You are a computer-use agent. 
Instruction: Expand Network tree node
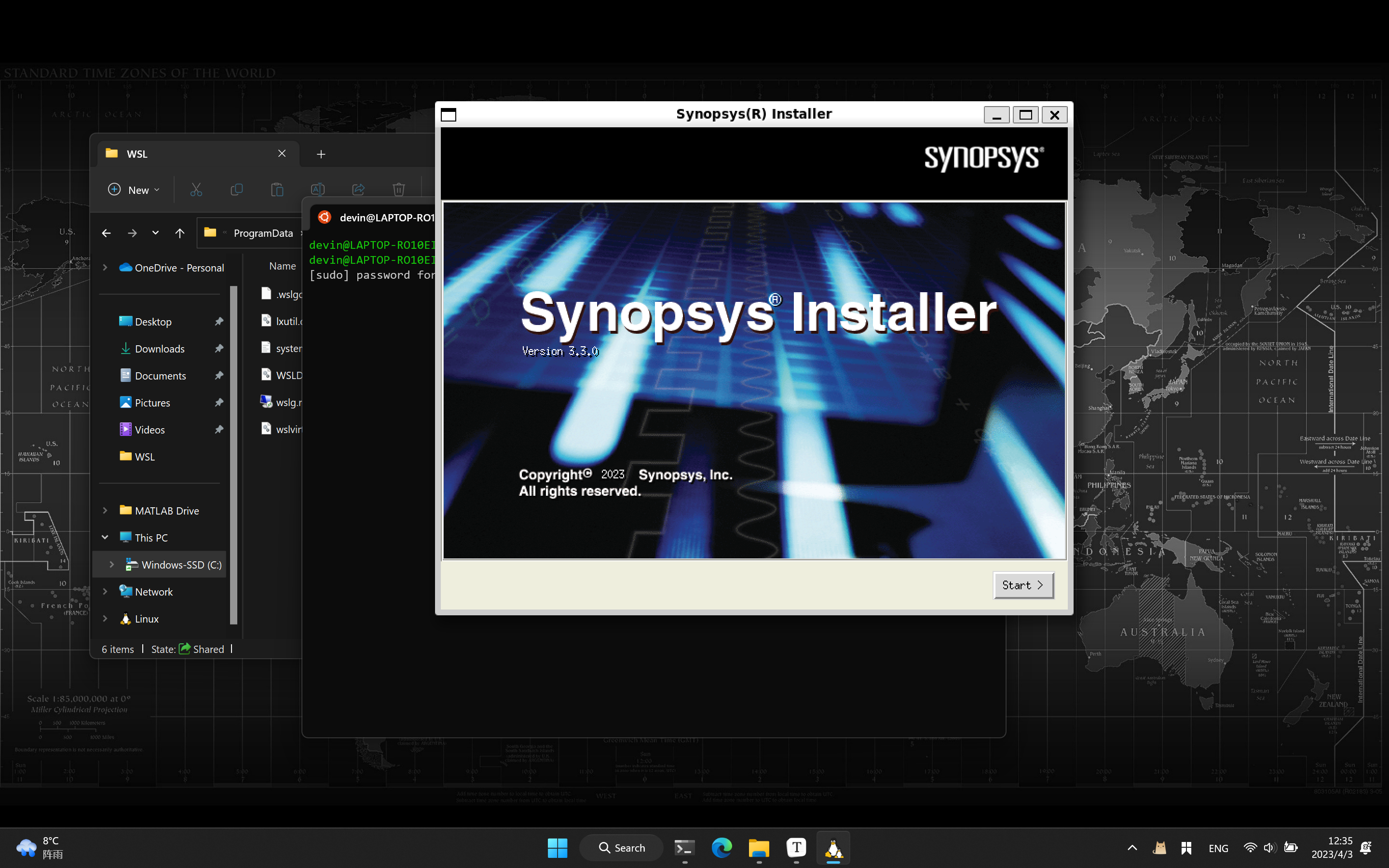(x=105, y=591)
